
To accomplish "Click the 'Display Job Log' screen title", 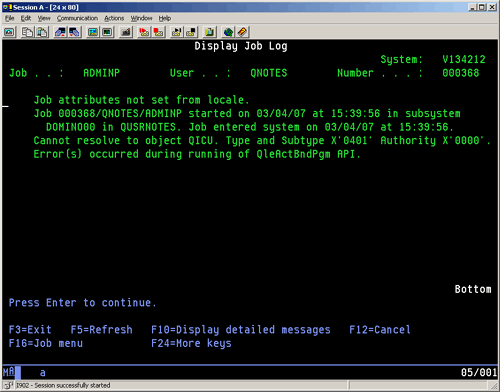I will coord(241,46).
